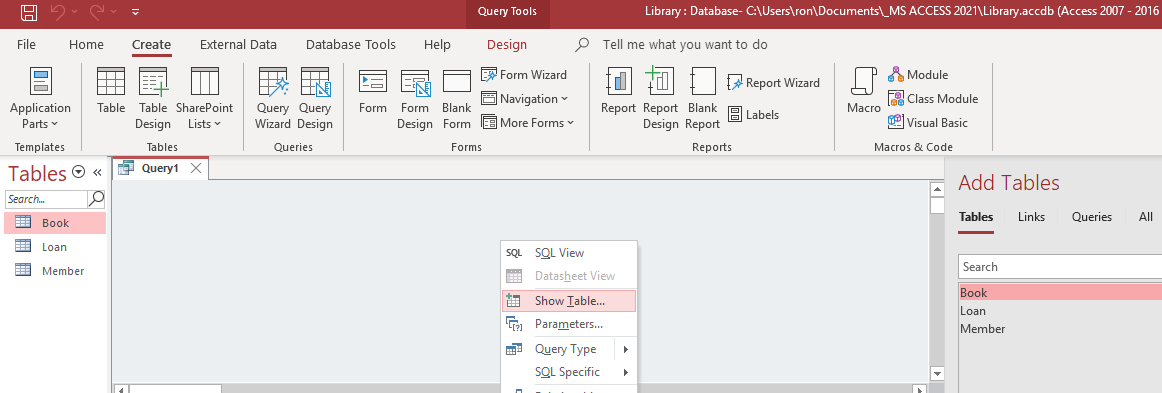Create a new Macro
Screen dimensions: 1162x393
pos(863,90)
